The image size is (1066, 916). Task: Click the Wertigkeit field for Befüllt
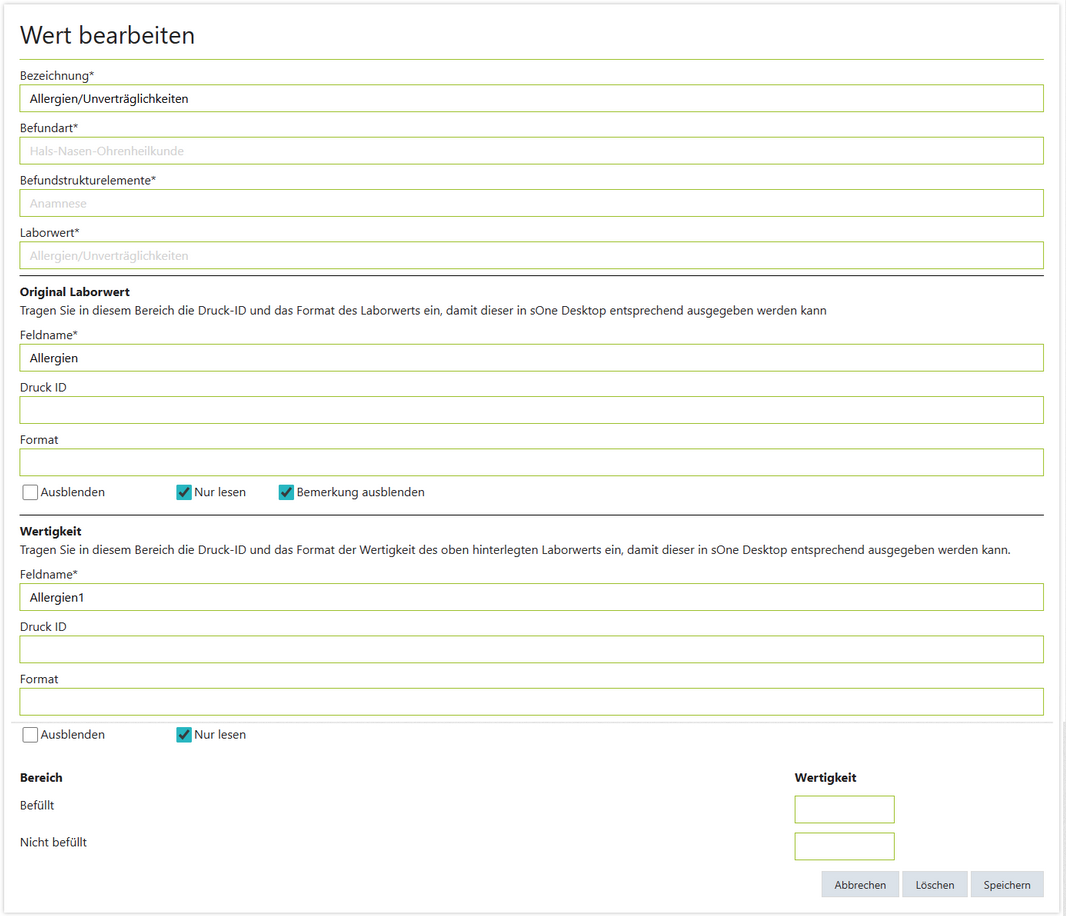(844, 809)
